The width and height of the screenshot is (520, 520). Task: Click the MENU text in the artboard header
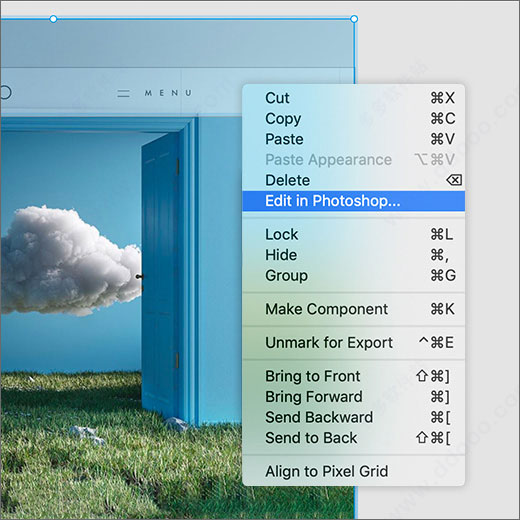(x=168, y=93)
